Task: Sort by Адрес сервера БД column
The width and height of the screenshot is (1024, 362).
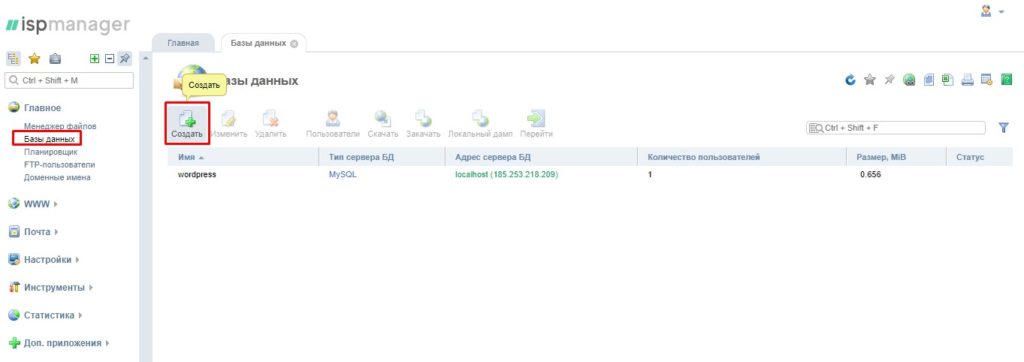Action: click(541, 157)
